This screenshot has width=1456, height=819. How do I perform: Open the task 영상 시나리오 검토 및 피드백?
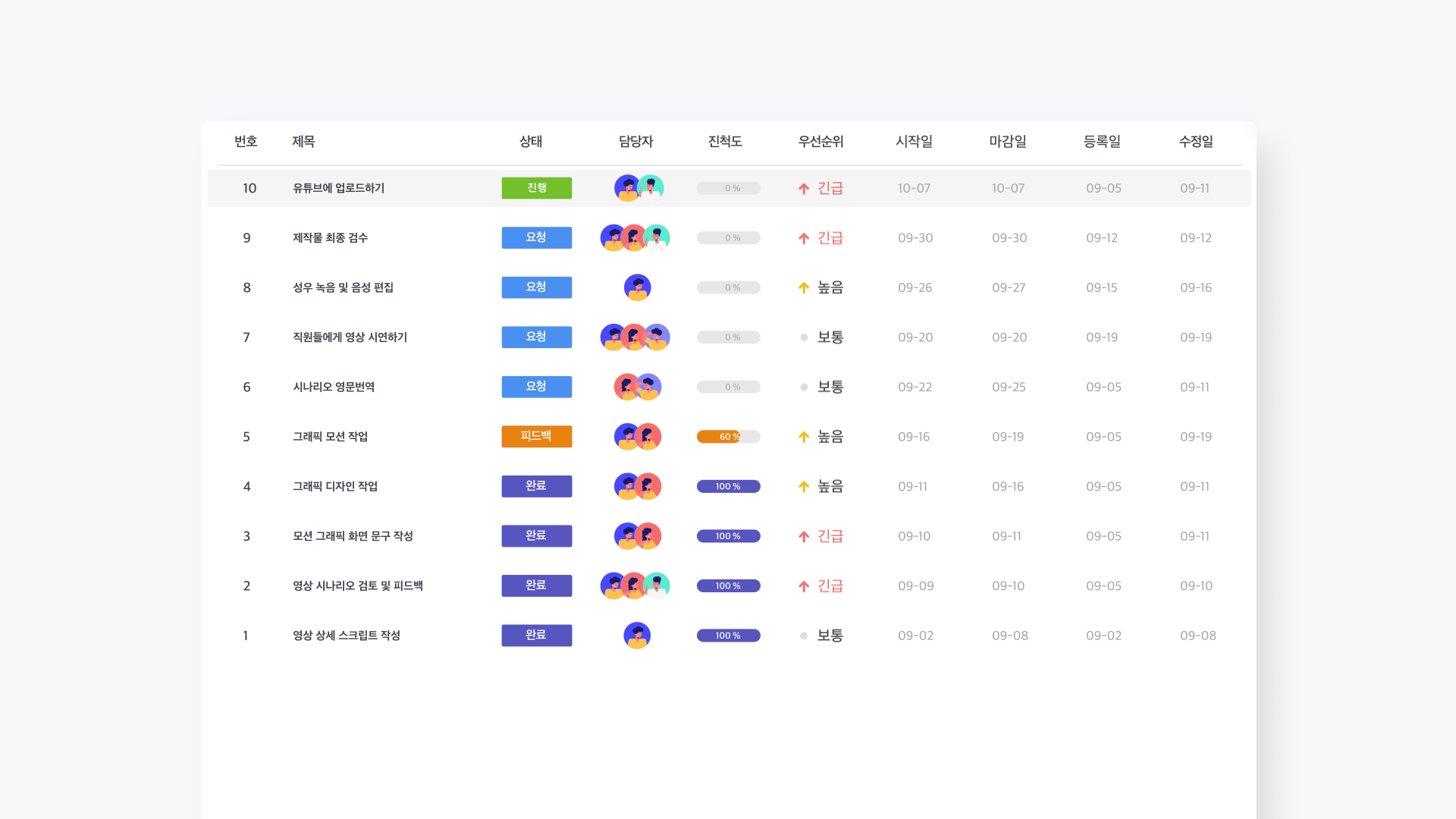tap(358, 585)
